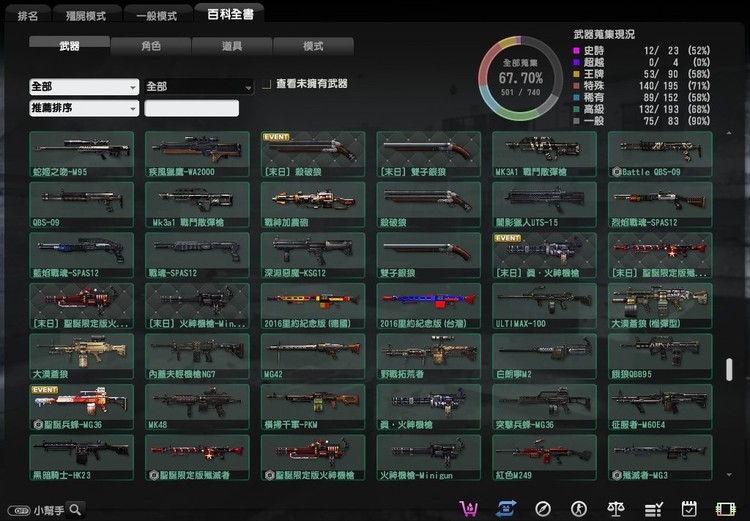Select the 闇影獵人UTS-15 card

(544, 205)
